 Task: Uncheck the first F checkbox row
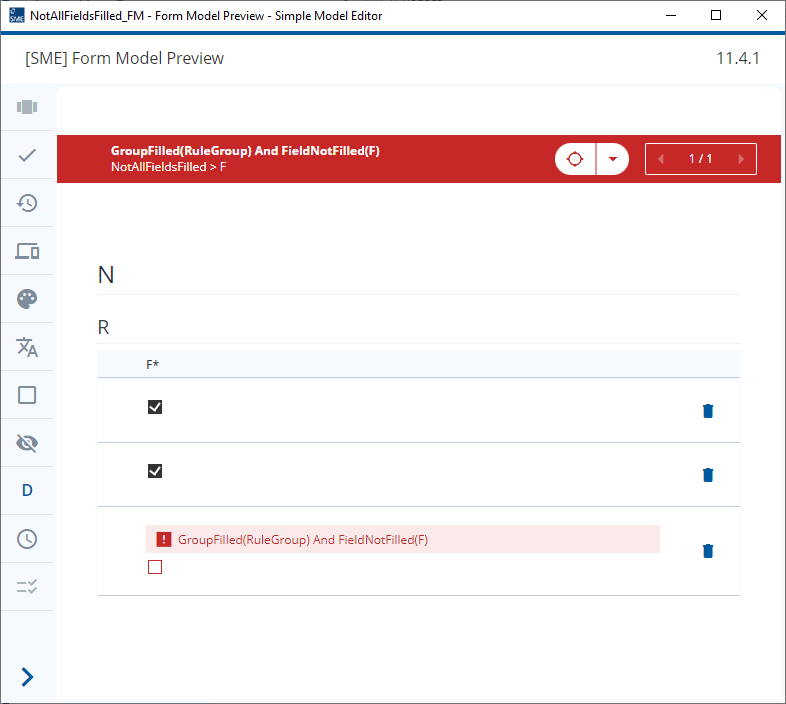point(155,407)
